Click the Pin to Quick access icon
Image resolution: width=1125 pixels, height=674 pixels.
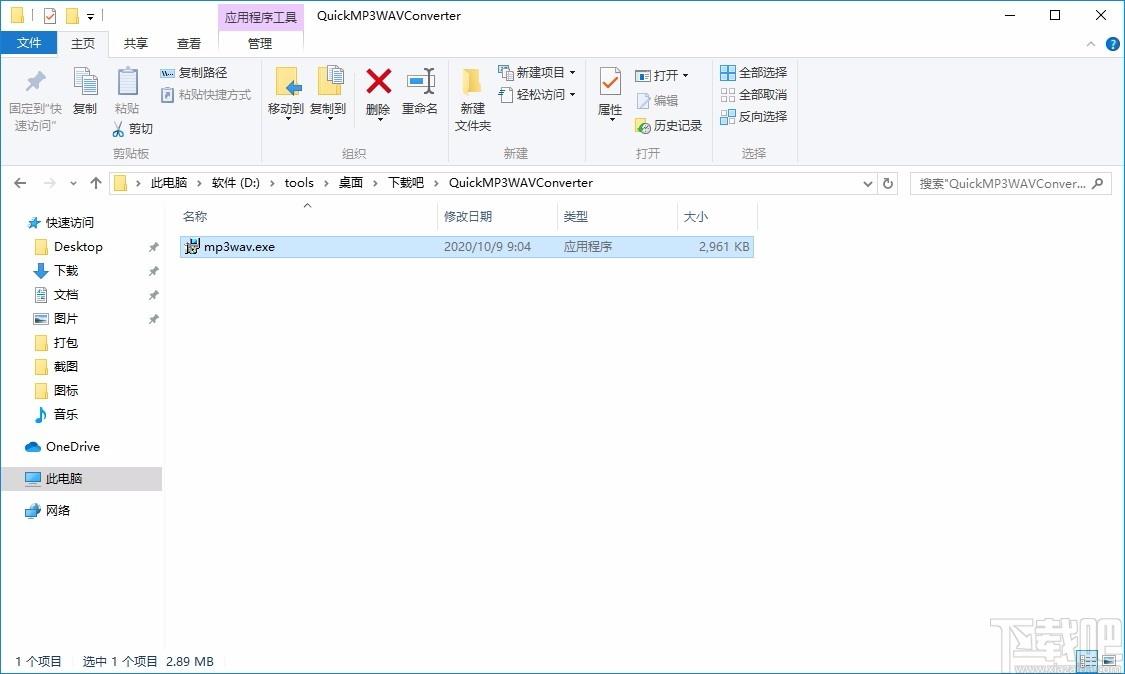[x=35, y=81]
